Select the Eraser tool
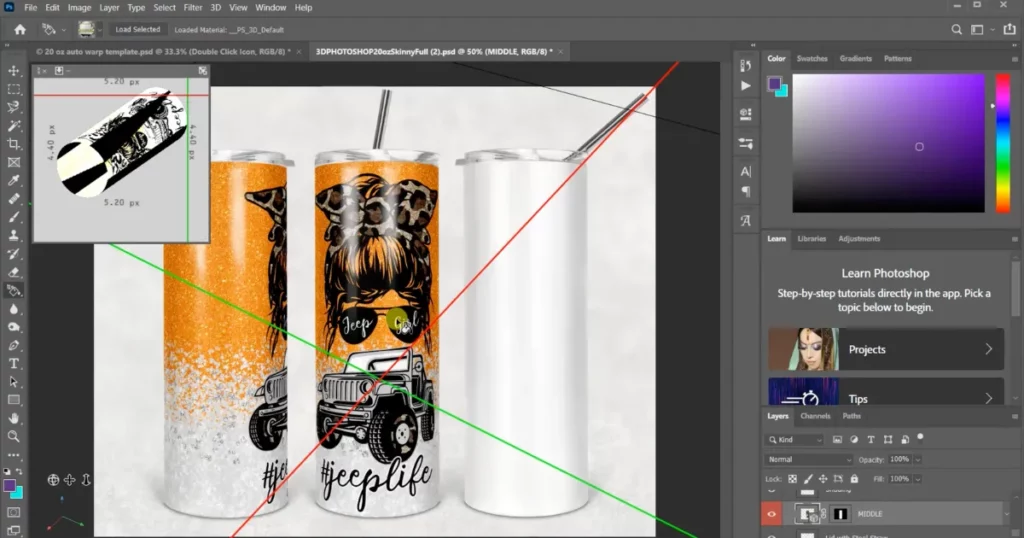Screen dimensions: 1024x538 14,272
